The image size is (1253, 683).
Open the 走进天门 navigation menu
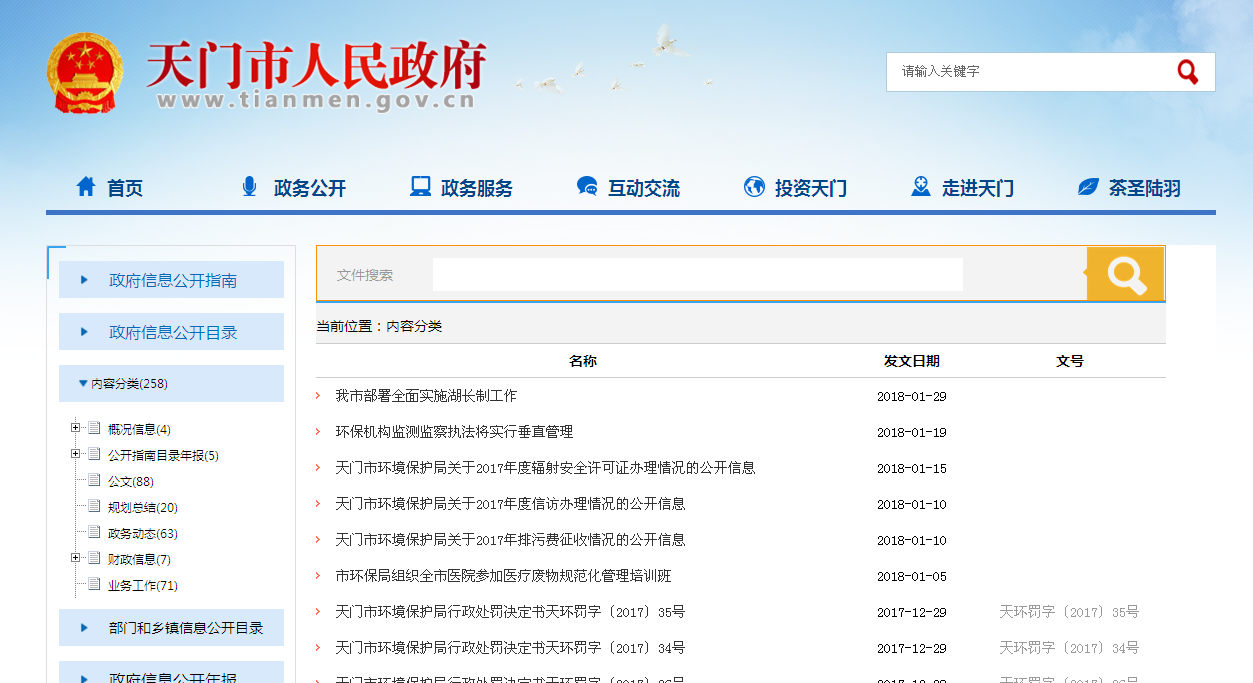click(x=977, y=188)
